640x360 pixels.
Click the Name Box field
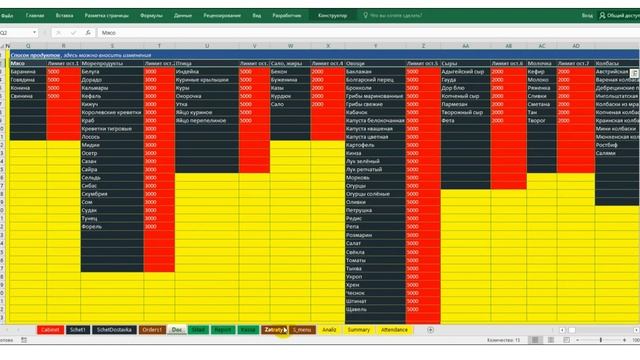[15, 33]
